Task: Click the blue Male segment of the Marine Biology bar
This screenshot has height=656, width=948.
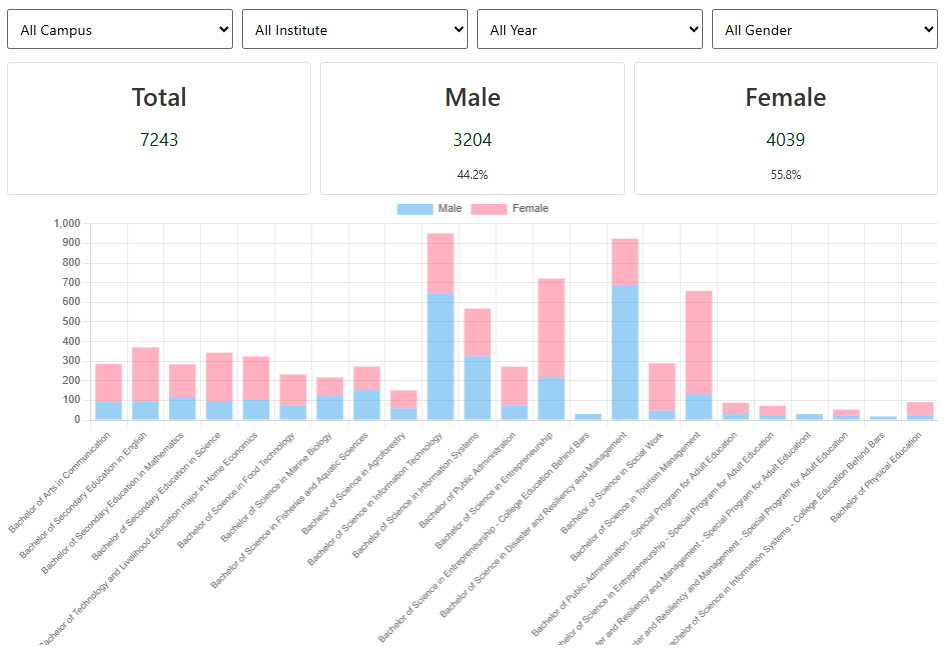Action: [x=330, y=407]
